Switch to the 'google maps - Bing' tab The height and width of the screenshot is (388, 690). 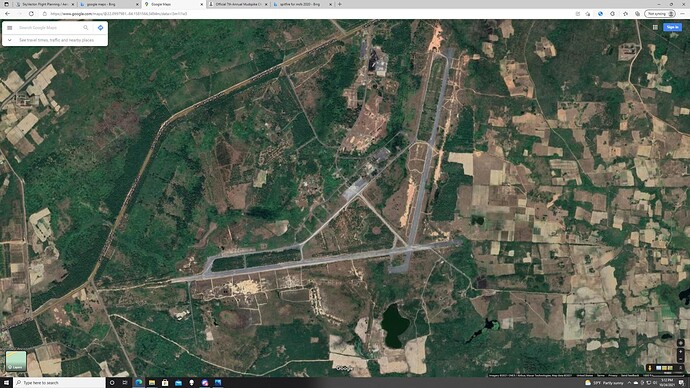(x=106, y=4)
